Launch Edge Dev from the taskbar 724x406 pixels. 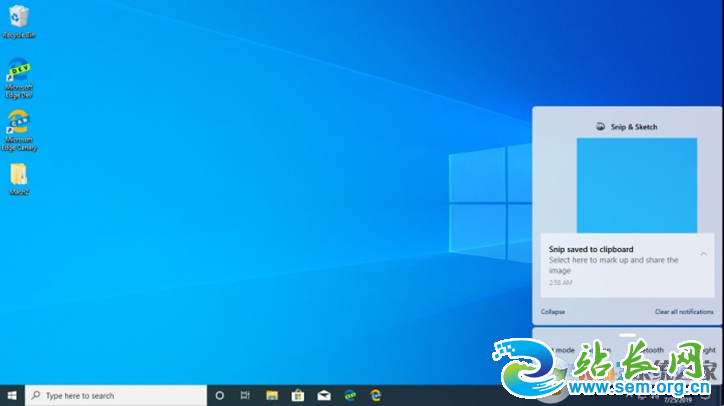coord(350,395)
